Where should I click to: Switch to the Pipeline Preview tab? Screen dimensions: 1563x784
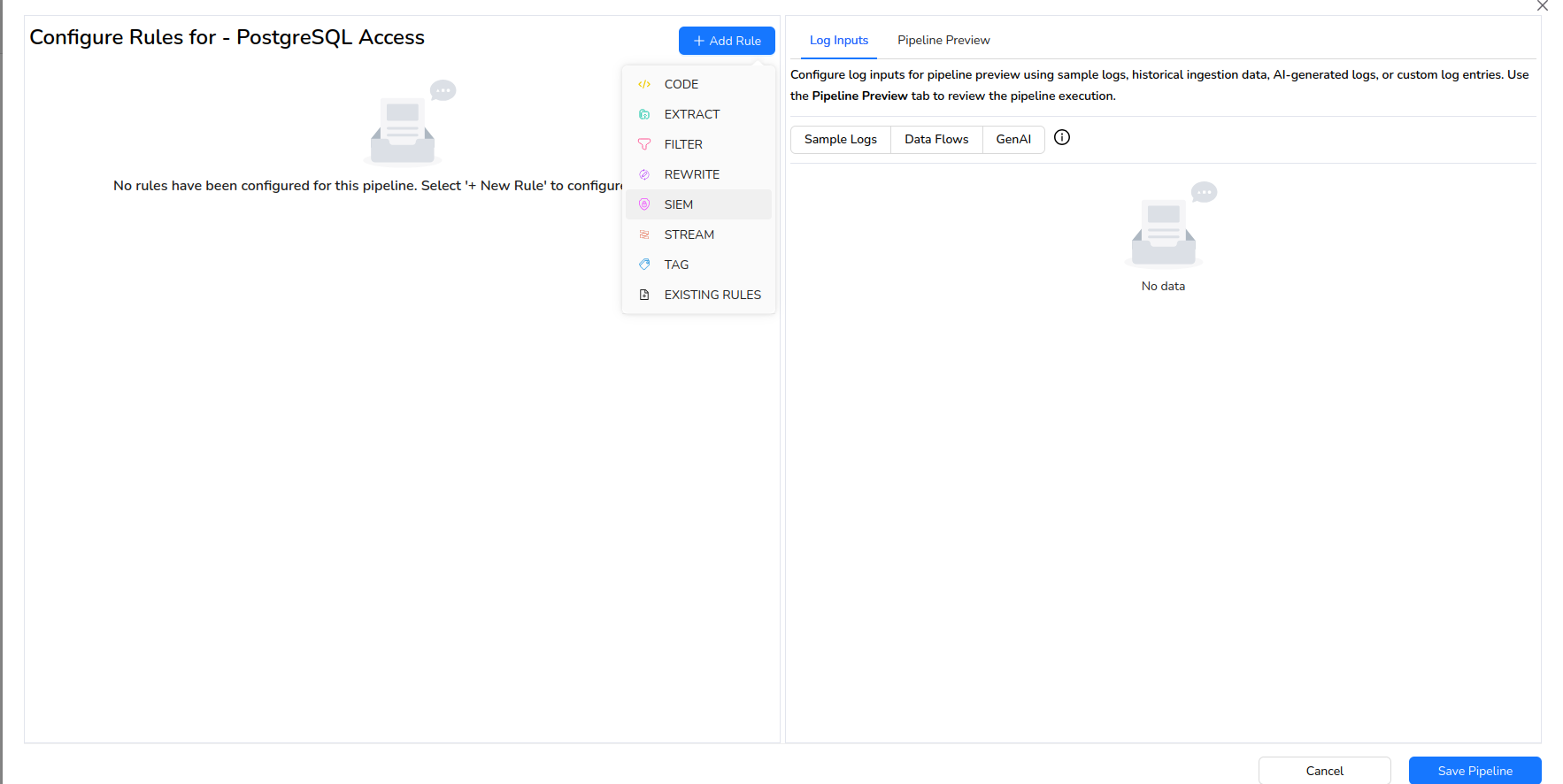tap(943, 40)
